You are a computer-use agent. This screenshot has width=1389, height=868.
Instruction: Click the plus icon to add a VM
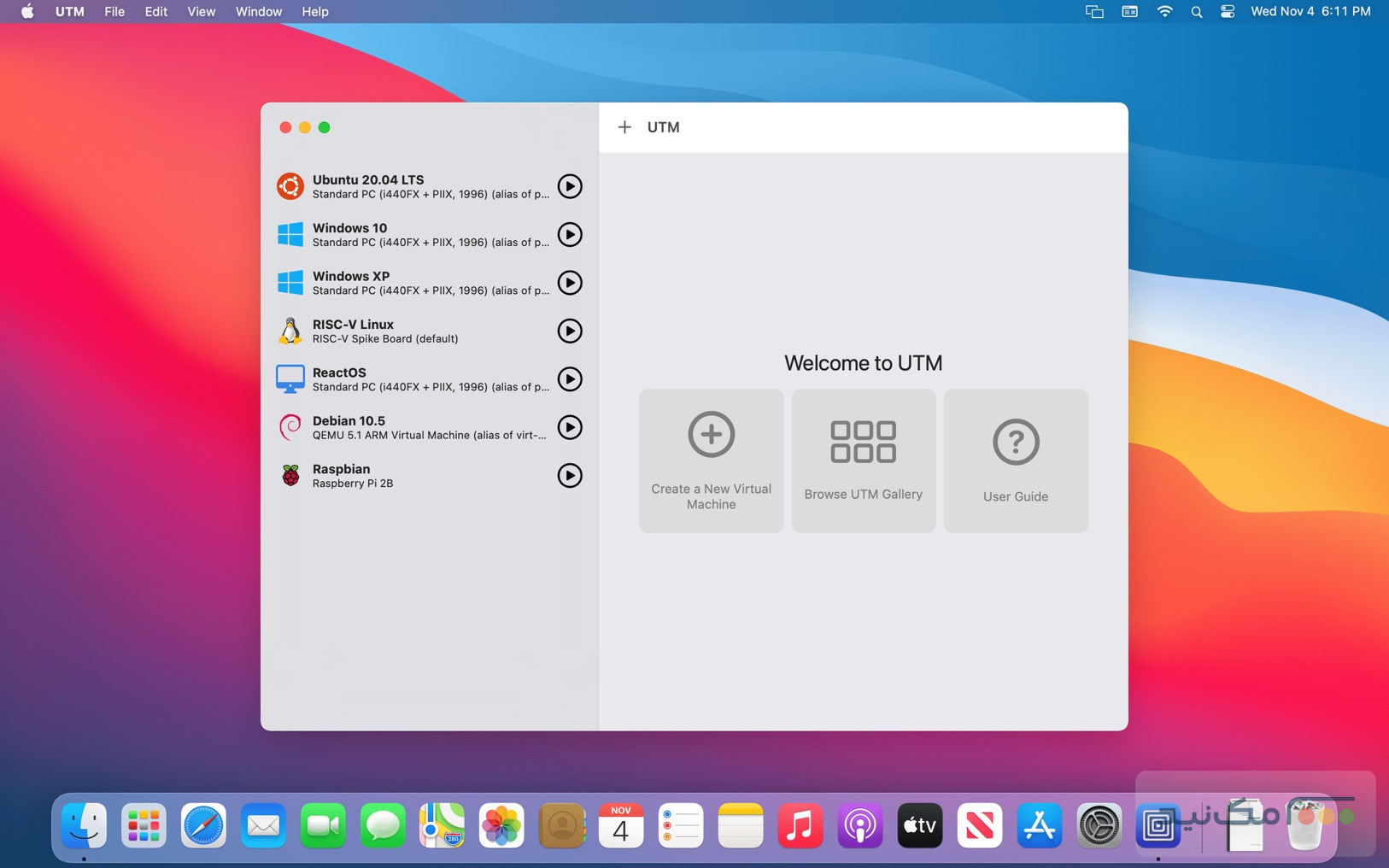625,126
